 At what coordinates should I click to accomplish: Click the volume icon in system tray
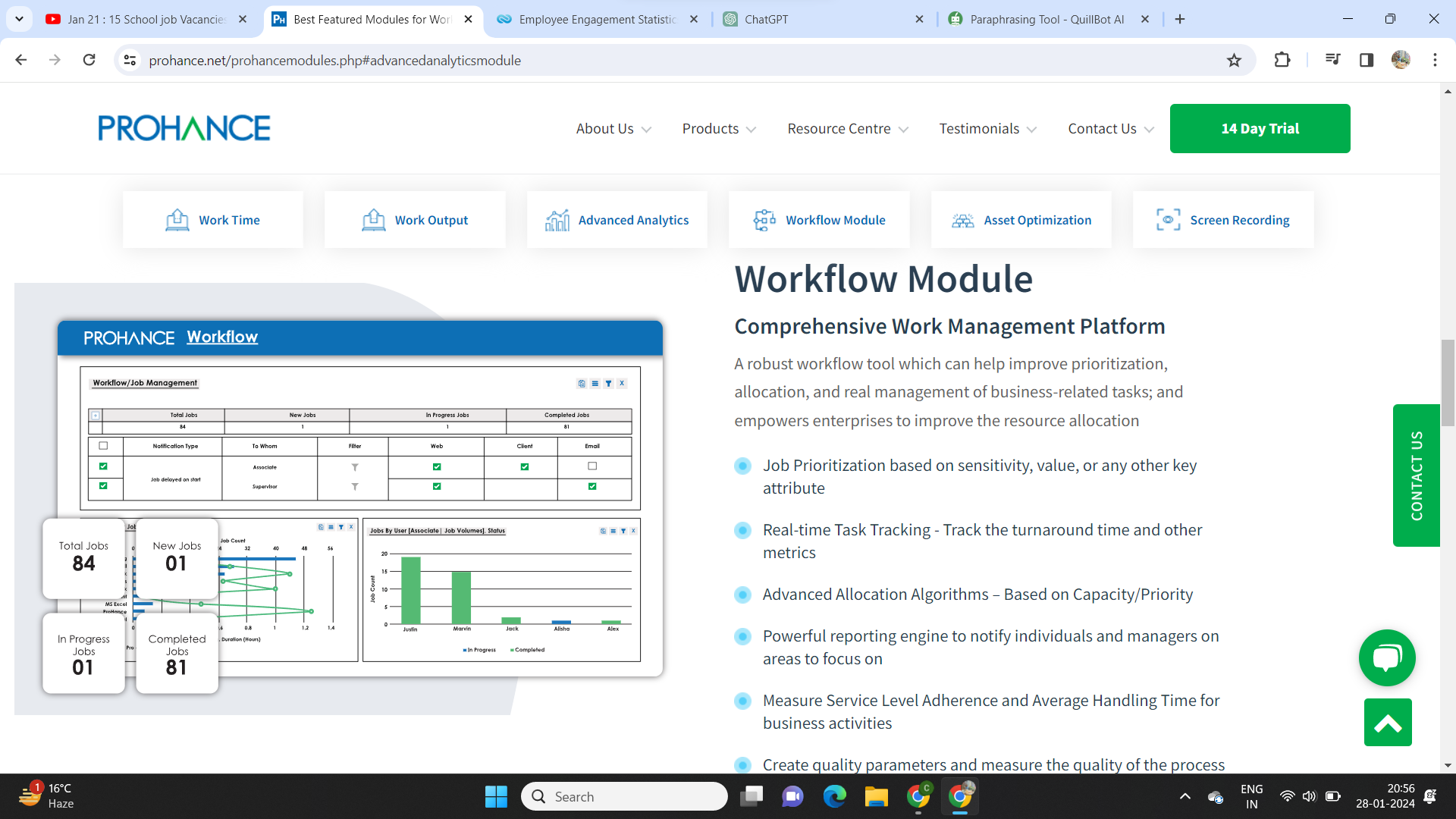(x=1309, y=796)
